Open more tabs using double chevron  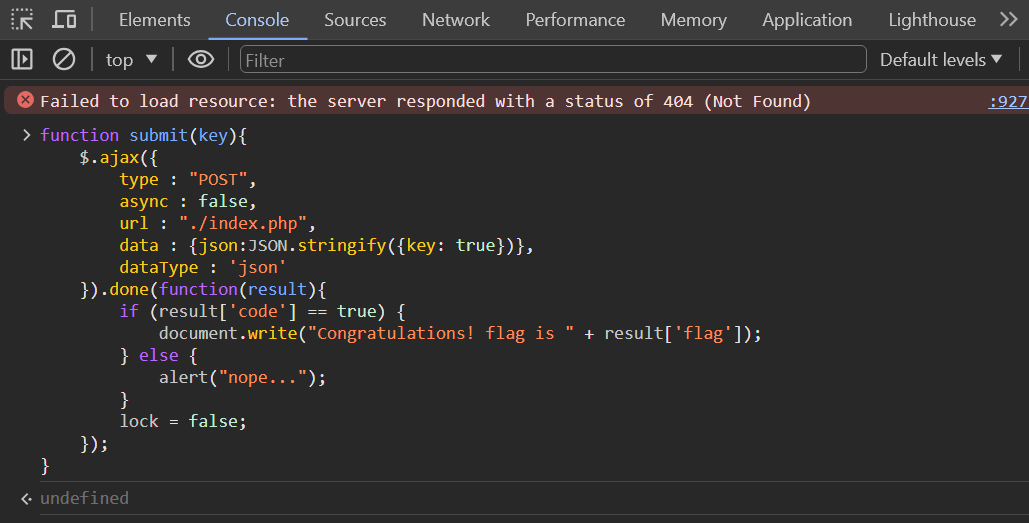coord(1009,19)
